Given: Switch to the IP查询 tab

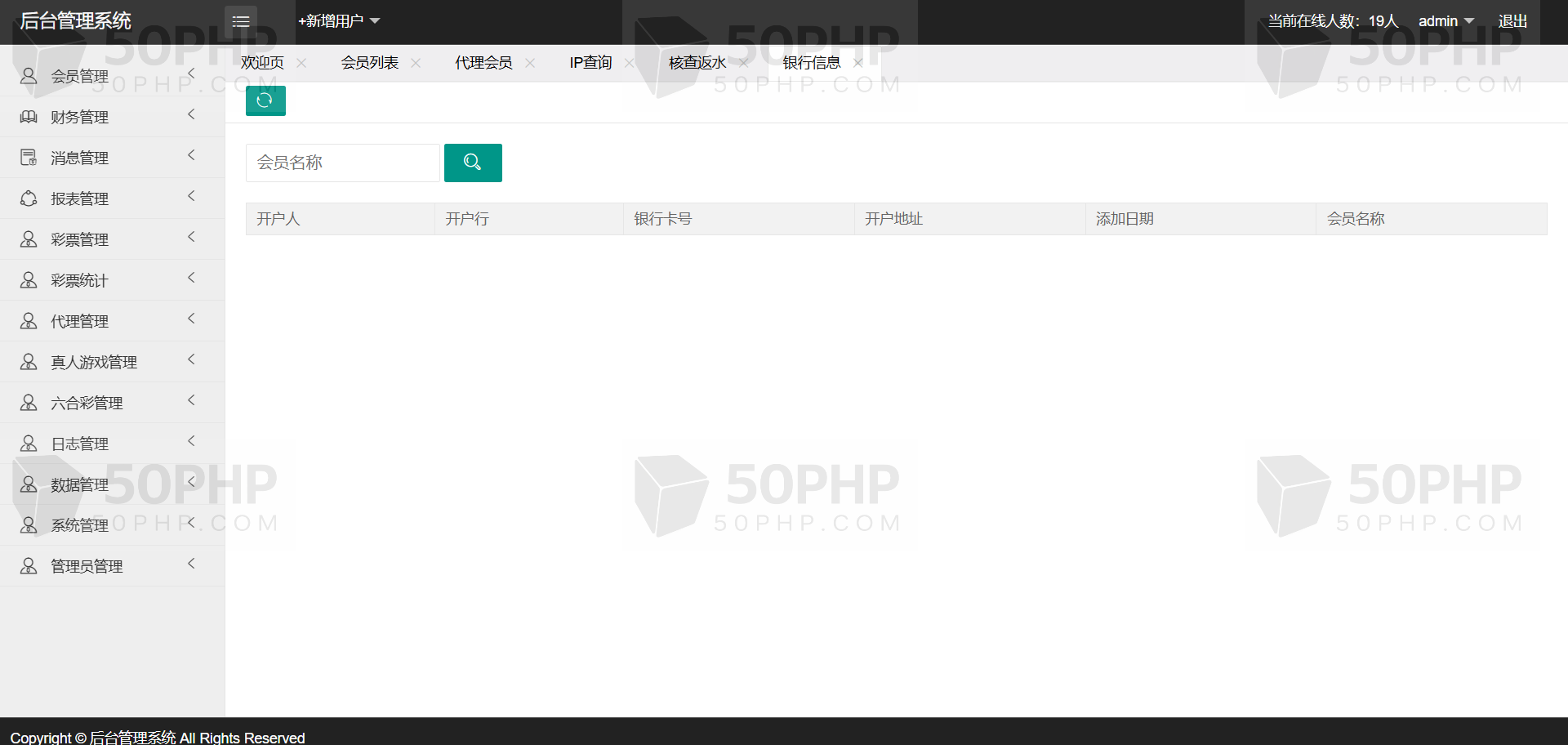Looking at the screenshot, I should pyautogui.click(x=590, y=63).
